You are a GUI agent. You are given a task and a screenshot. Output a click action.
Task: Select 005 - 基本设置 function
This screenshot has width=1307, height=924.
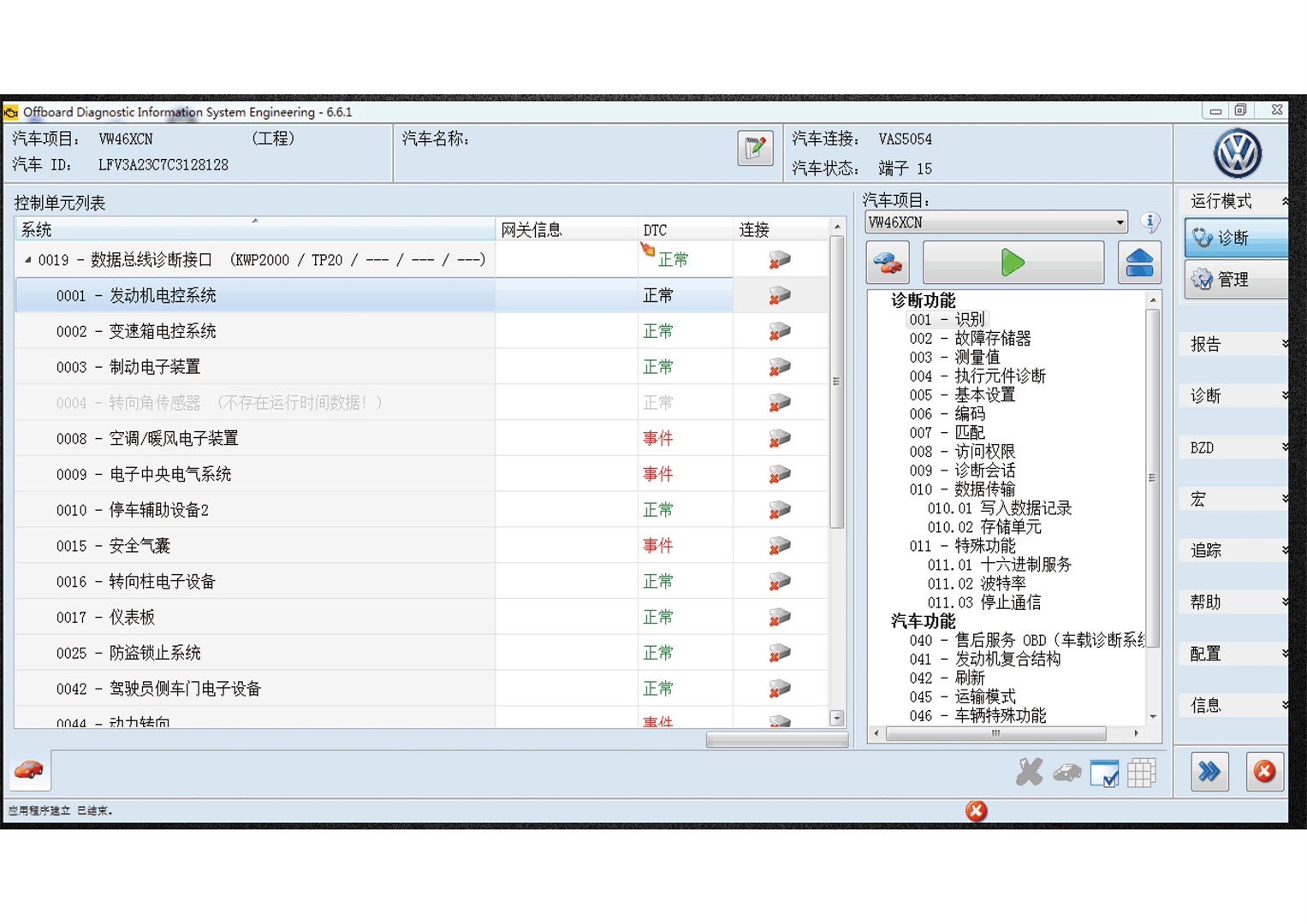(x=962, y=394)
